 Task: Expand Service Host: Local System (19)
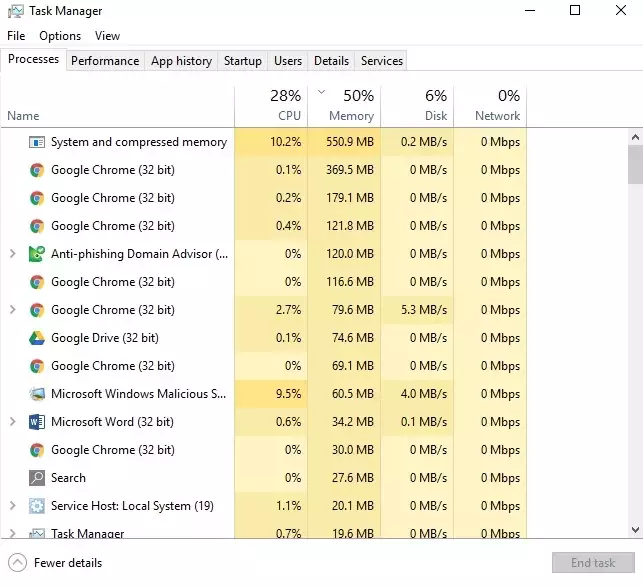(x=12, y=506)
